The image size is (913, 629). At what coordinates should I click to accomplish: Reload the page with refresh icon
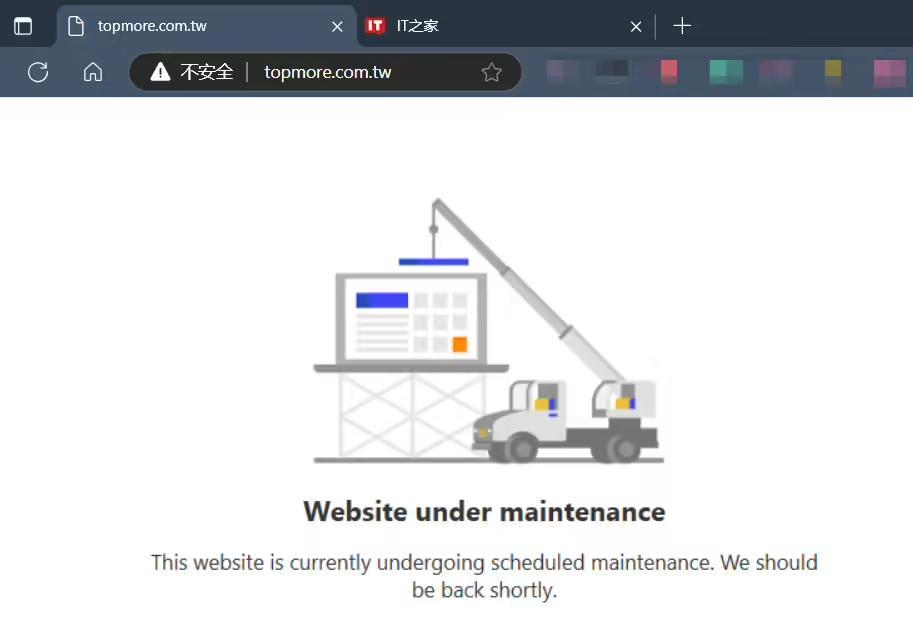(x=38, y=72)
